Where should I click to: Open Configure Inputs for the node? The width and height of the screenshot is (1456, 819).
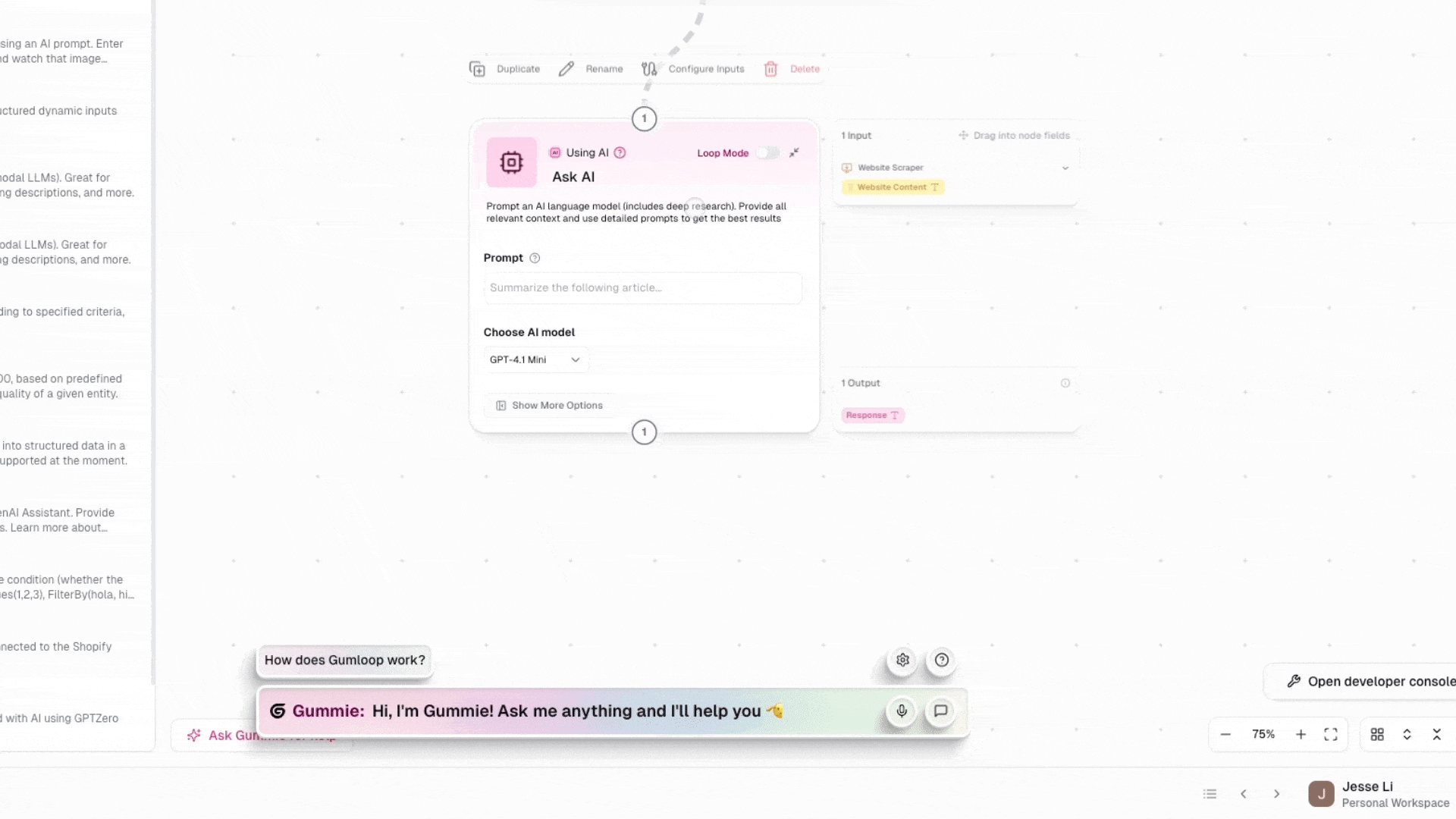693,69
